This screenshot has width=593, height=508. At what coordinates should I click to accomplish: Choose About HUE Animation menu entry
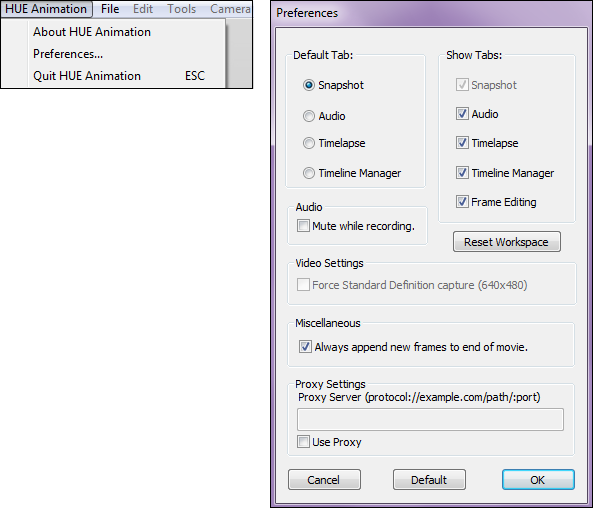click(x=92, y=32)
